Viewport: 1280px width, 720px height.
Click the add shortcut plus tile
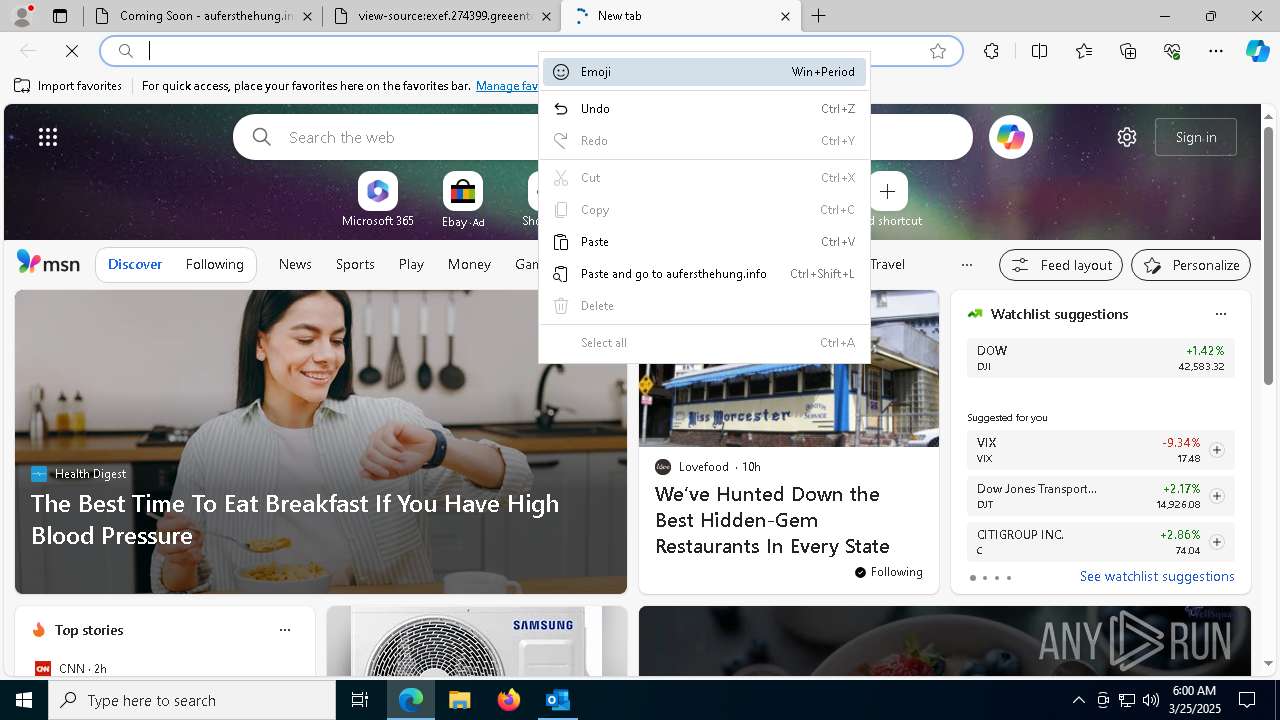pos(887,191)
